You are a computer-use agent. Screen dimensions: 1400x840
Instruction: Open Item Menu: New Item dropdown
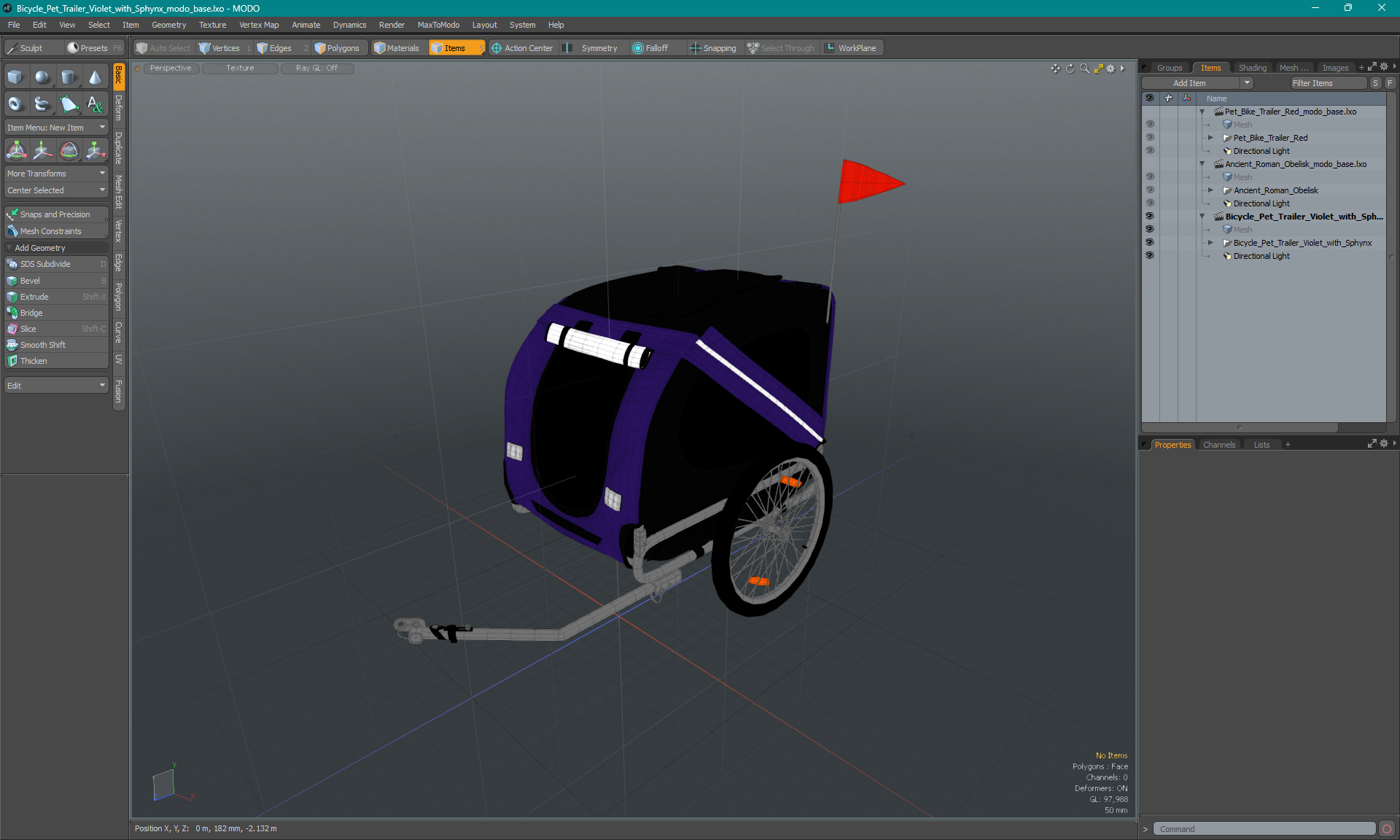click(56, 128)
